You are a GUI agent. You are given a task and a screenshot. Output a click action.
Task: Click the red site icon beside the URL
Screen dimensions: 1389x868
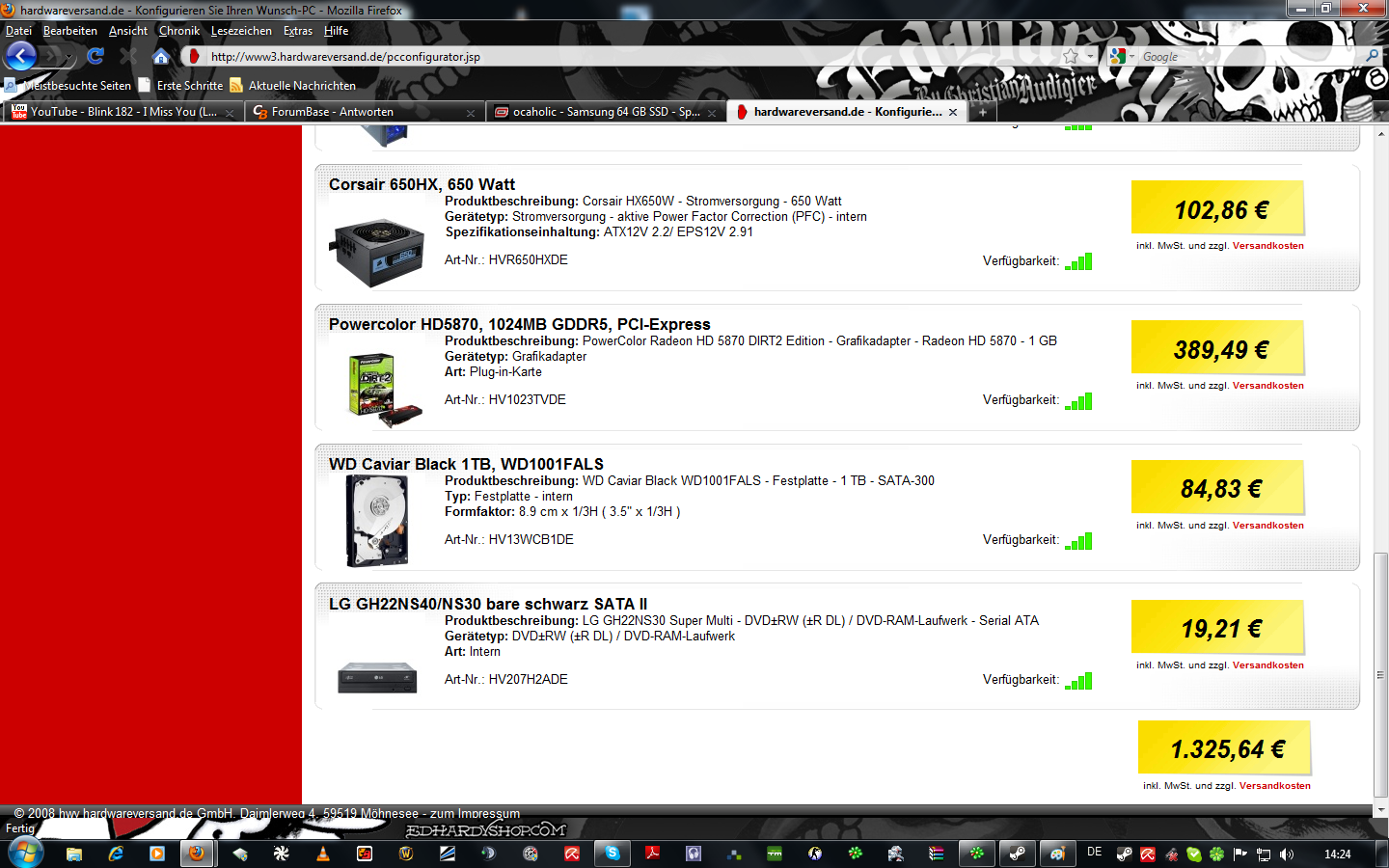(194, 57)
